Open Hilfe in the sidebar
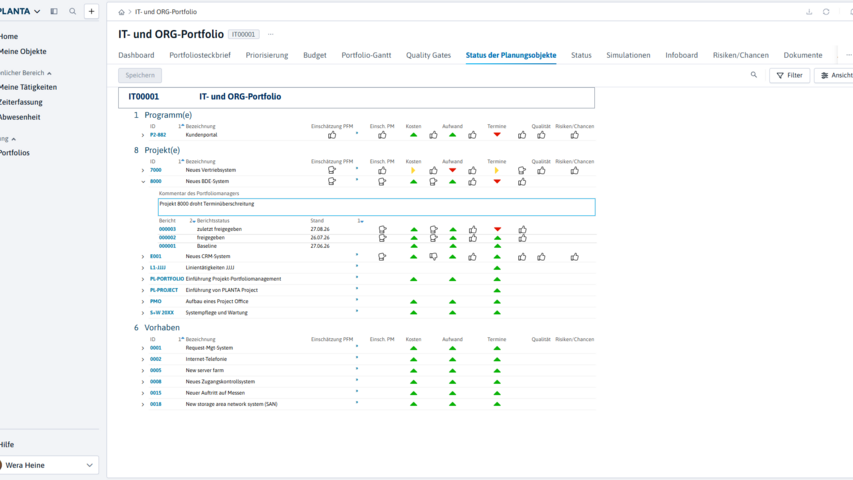This screenshot has height=480, width=853. tap(7, 445)
